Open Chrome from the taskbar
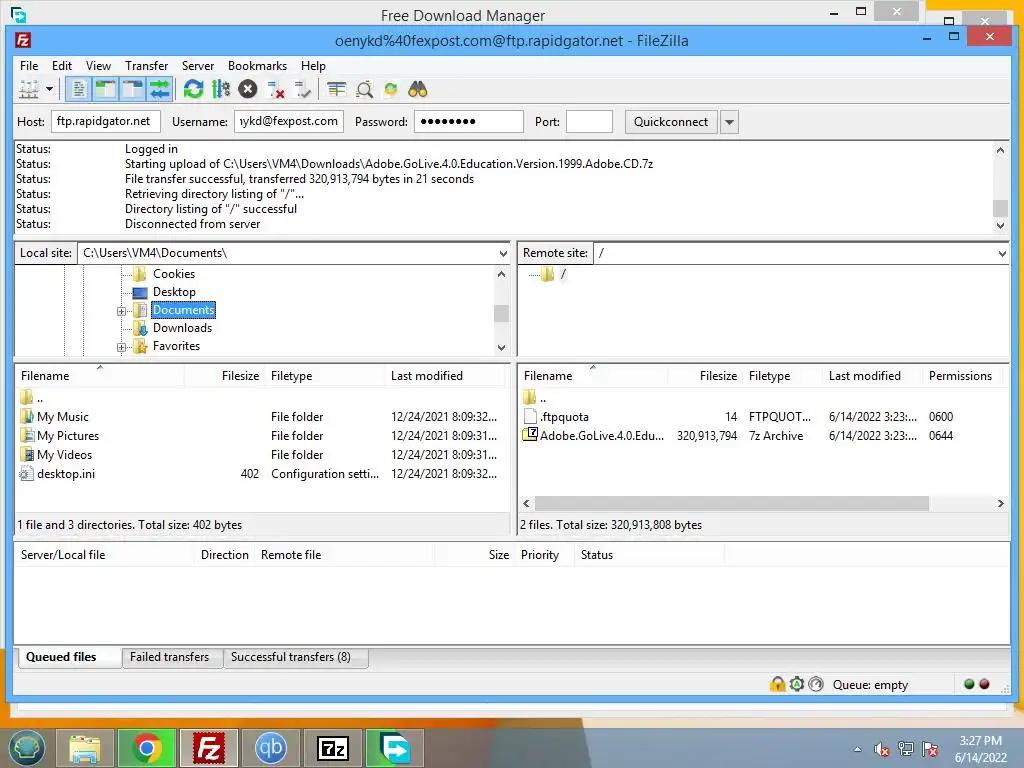 [x=147, y=748]
